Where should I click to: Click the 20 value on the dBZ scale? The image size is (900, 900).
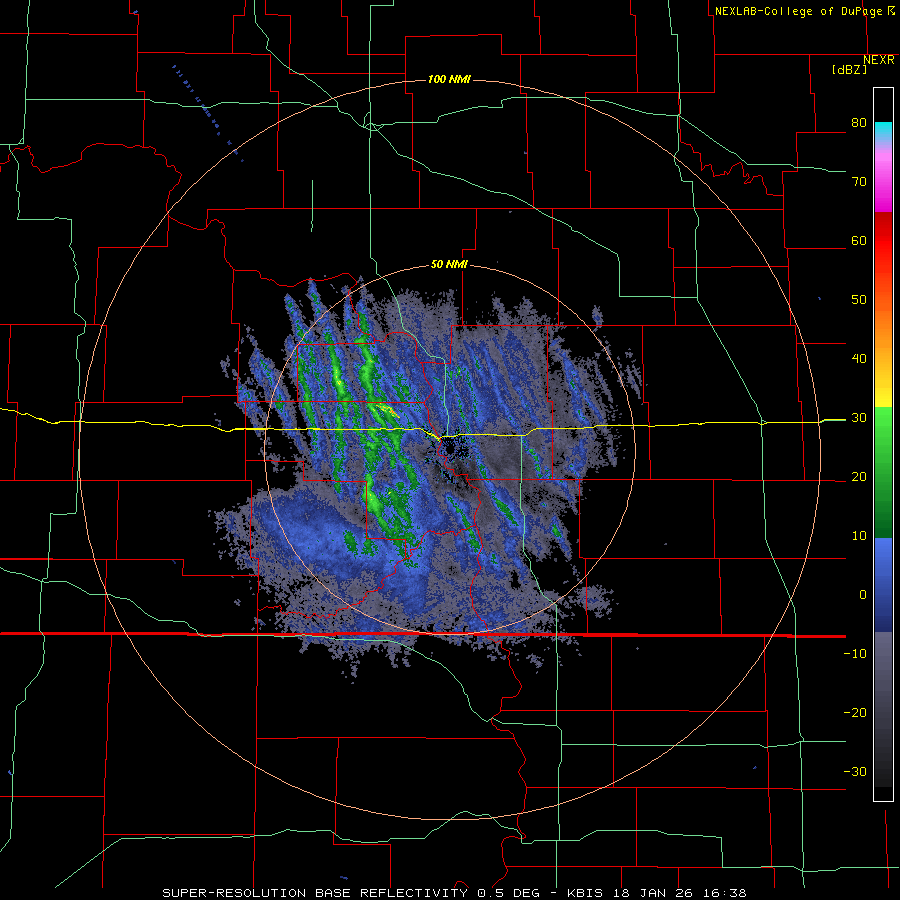859,477
